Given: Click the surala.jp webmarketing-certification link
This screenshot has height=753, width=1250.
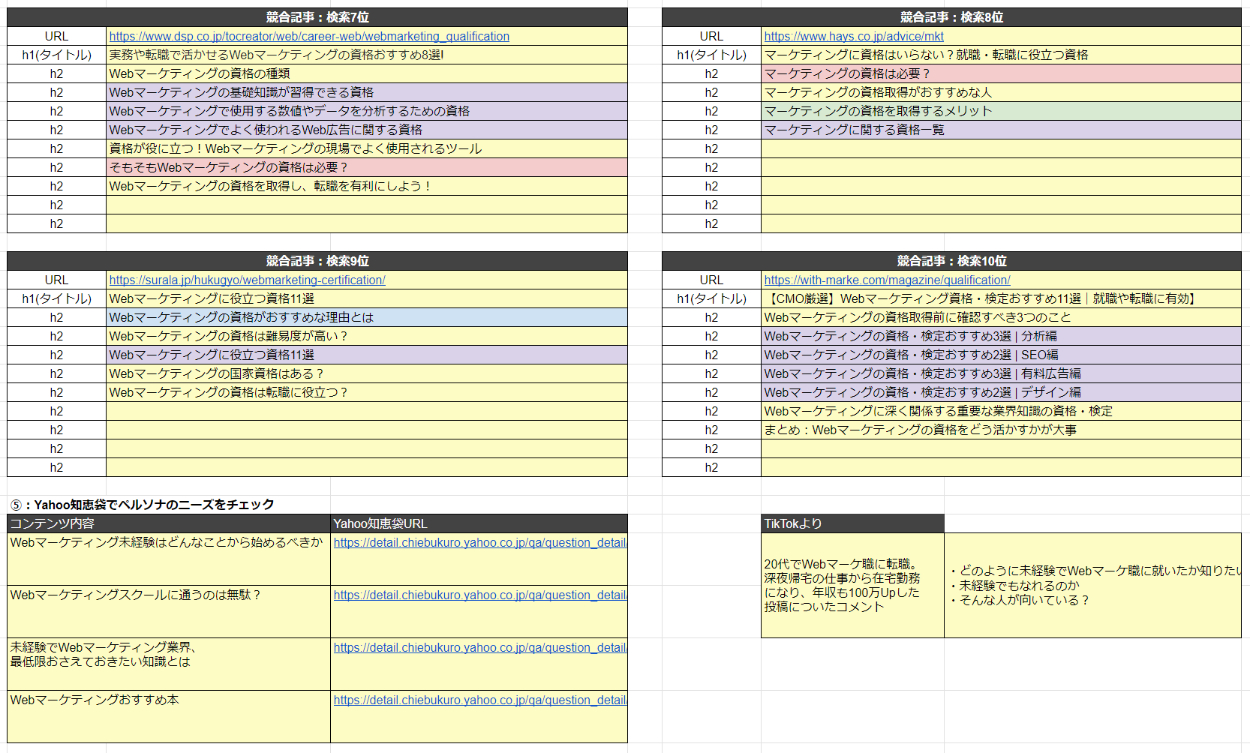Looking at the screenshot, I should point(246,280).
